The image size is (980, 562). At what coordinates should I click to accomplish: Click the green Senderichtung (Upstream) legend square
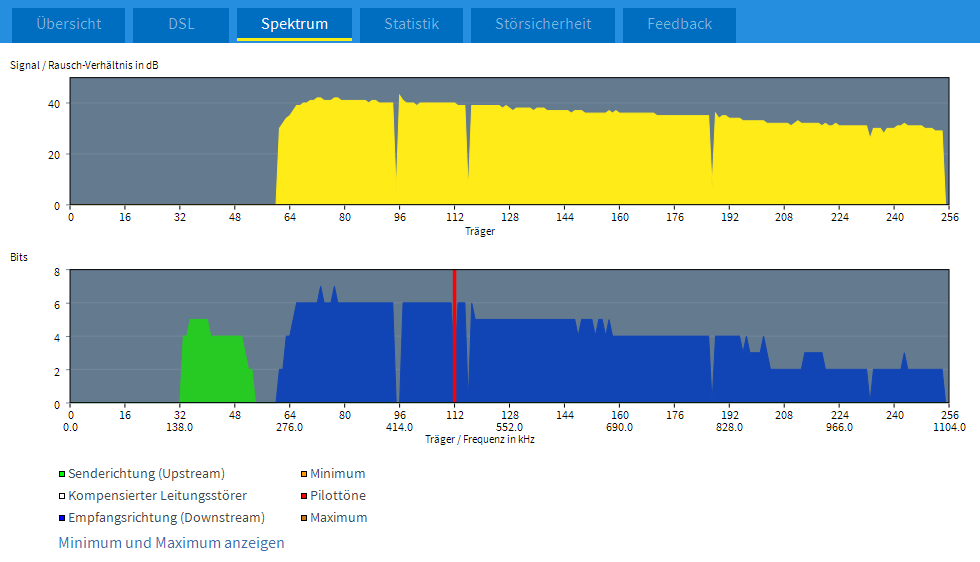click(62, 474)
